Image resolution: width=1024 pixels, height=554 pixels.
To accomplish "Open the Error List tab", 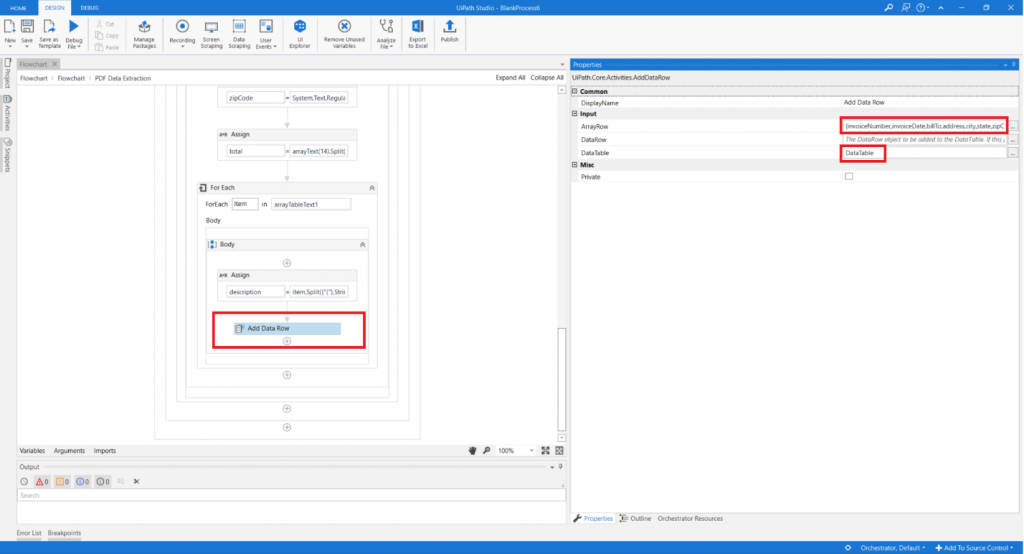I will click(x=29, y=533).
